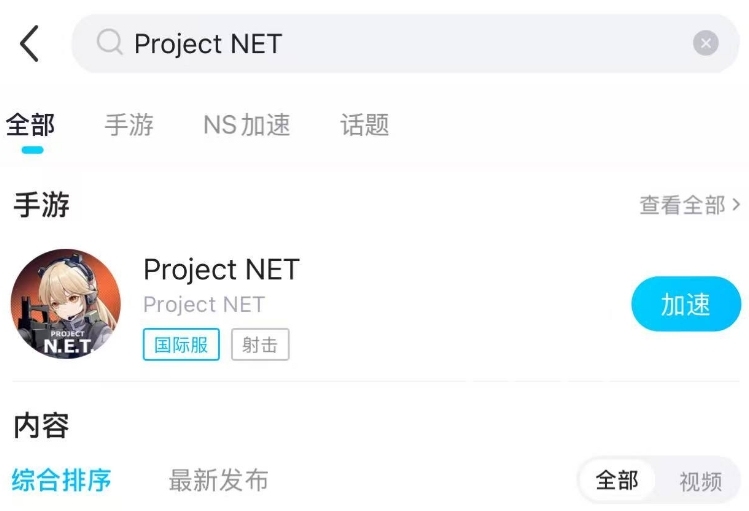Switch to the 手游 tab
This screenshot has height=511, width=749.
(129, 125)
